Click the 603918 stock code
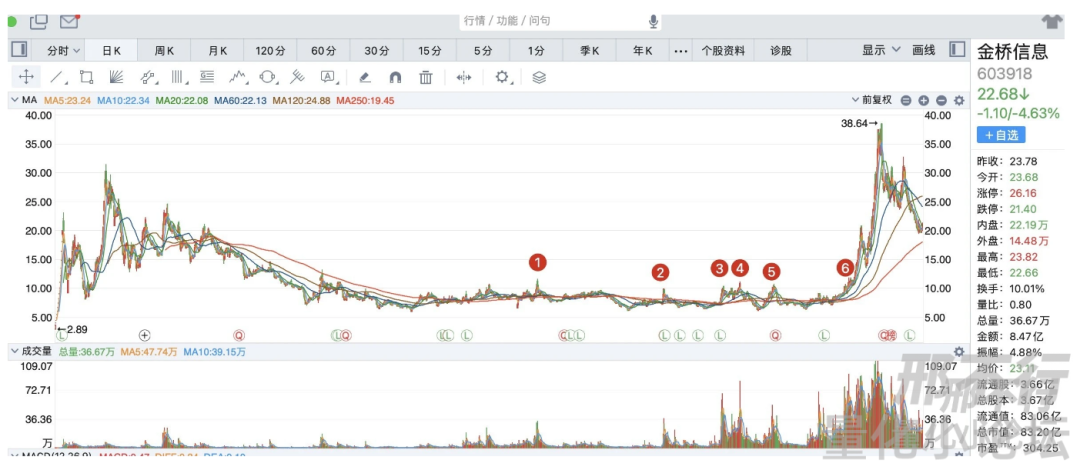 coord(1004,74)
